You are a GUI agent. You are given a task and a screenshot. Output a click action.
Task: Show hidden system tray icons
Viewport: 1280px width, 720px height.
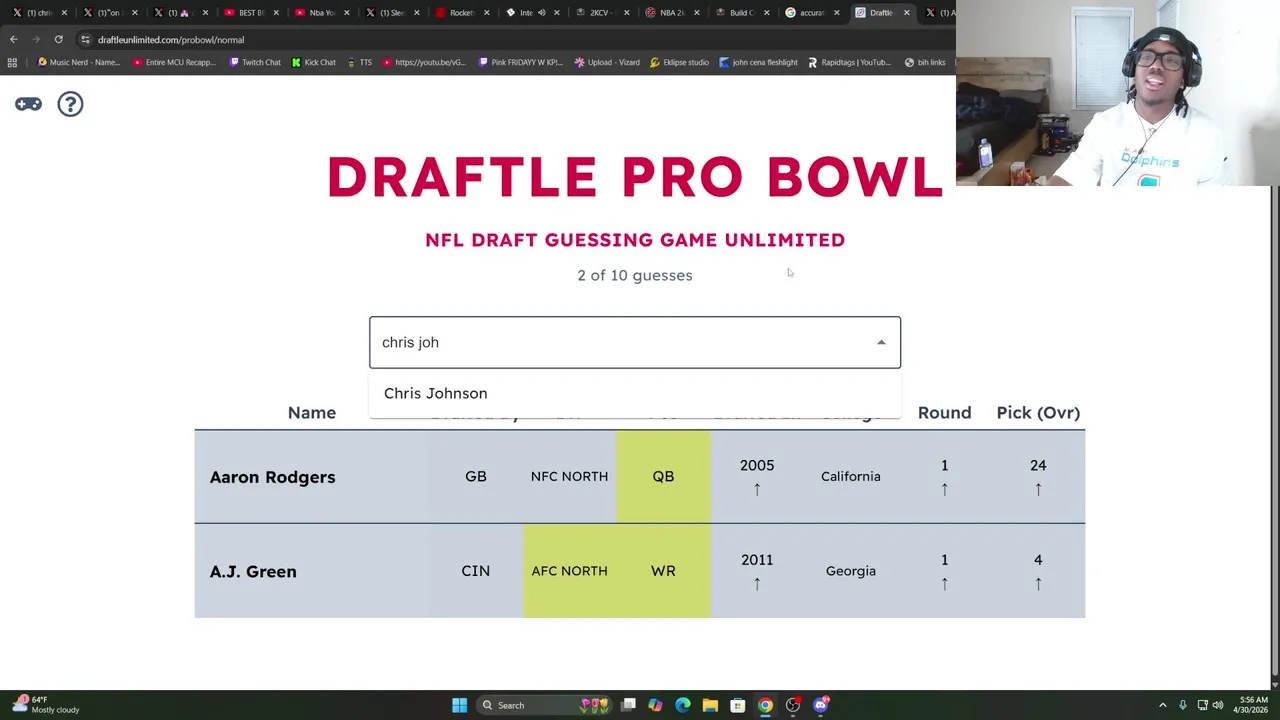point(1162,705)
